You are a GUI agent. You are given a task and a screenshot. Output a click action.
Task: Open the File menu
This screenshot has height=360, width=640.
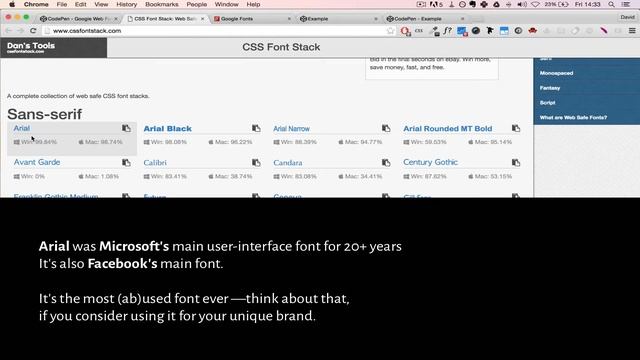coord(62,4)
